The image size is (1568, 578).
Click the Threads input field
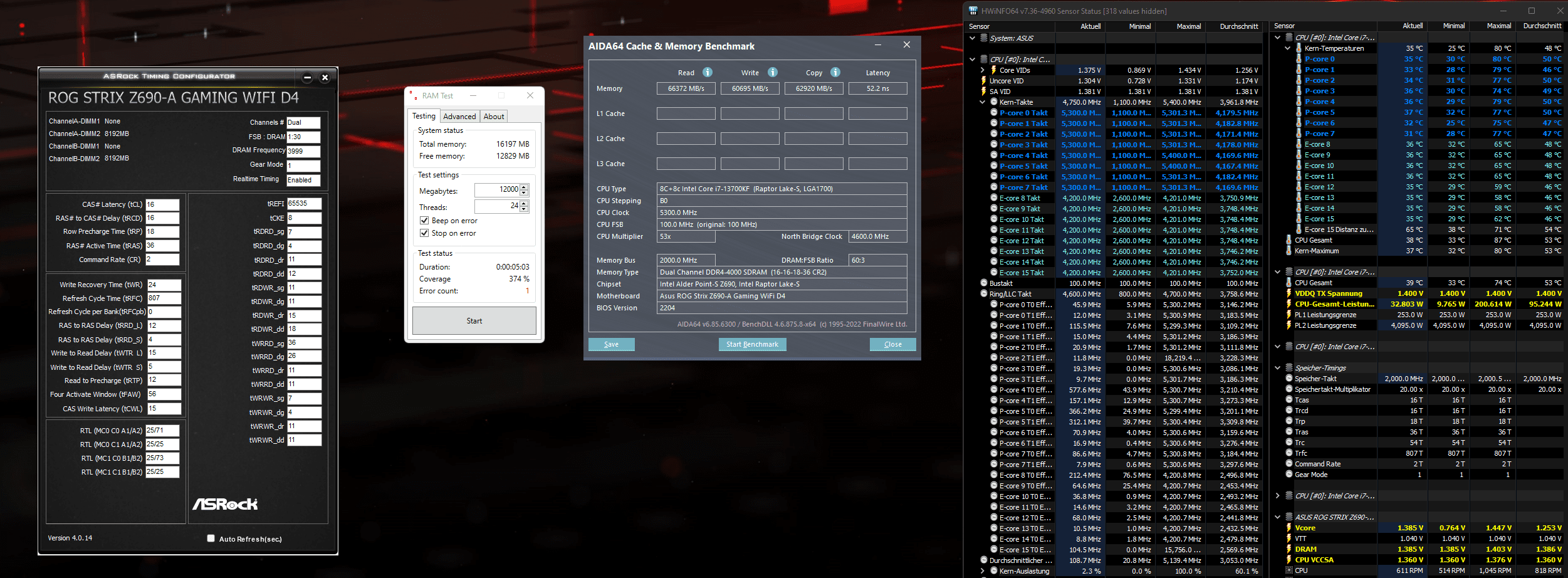click(x=497, y=206)
